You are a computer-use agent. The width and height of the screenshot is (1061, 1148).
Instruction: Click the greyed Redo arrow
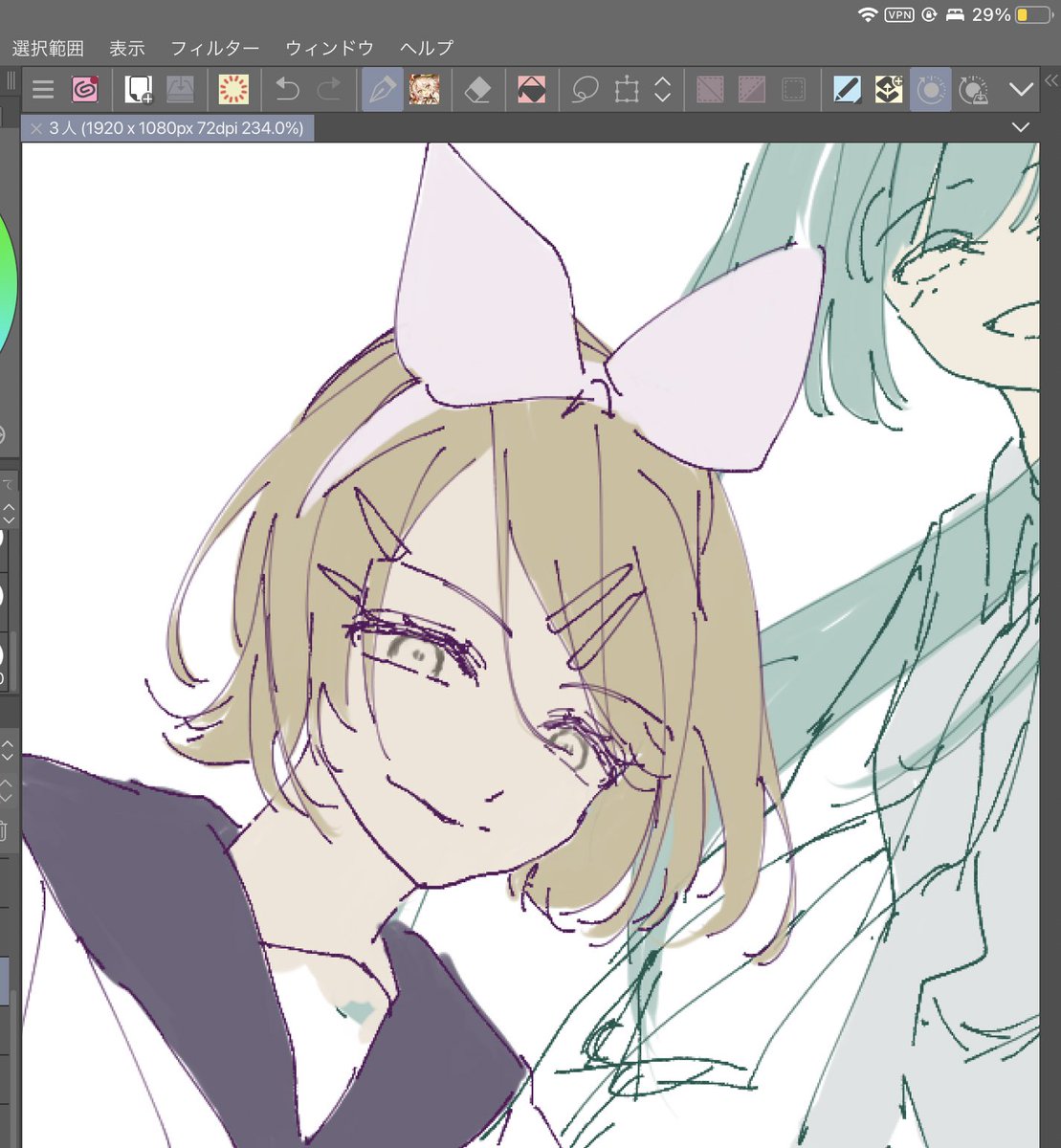click(329, 90)
